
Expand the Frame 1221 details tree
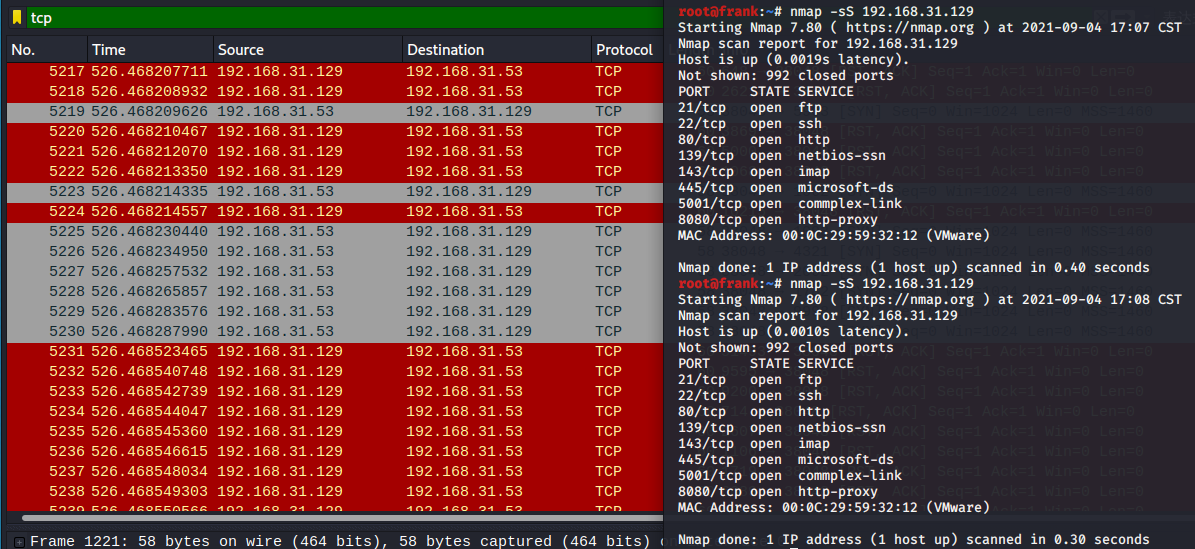[x=20, y=542]
